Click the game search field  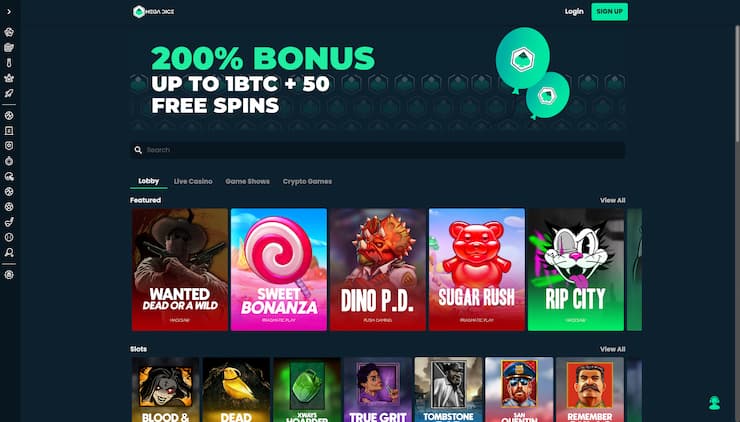coord(378,150)
